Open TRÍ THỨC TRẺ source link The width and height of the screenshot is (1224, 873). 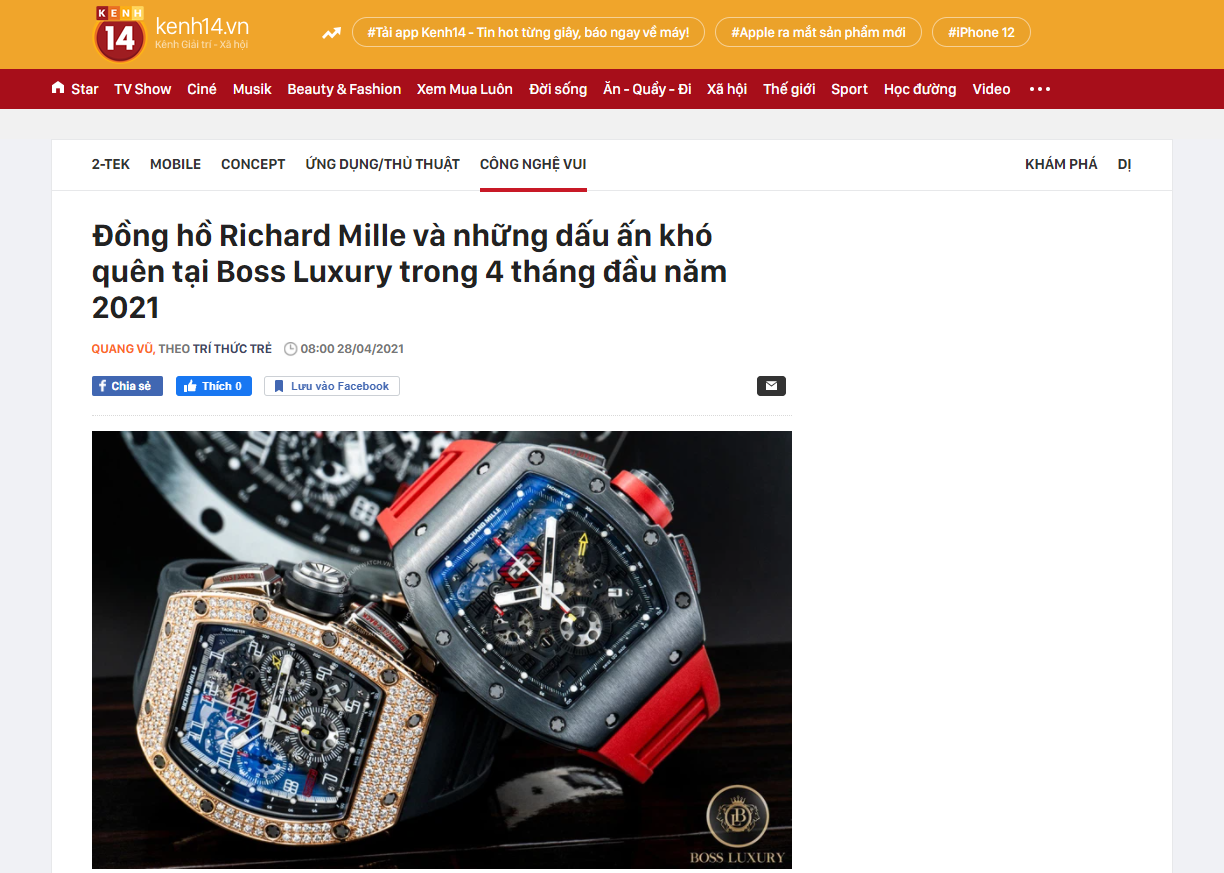pos(232,349)
